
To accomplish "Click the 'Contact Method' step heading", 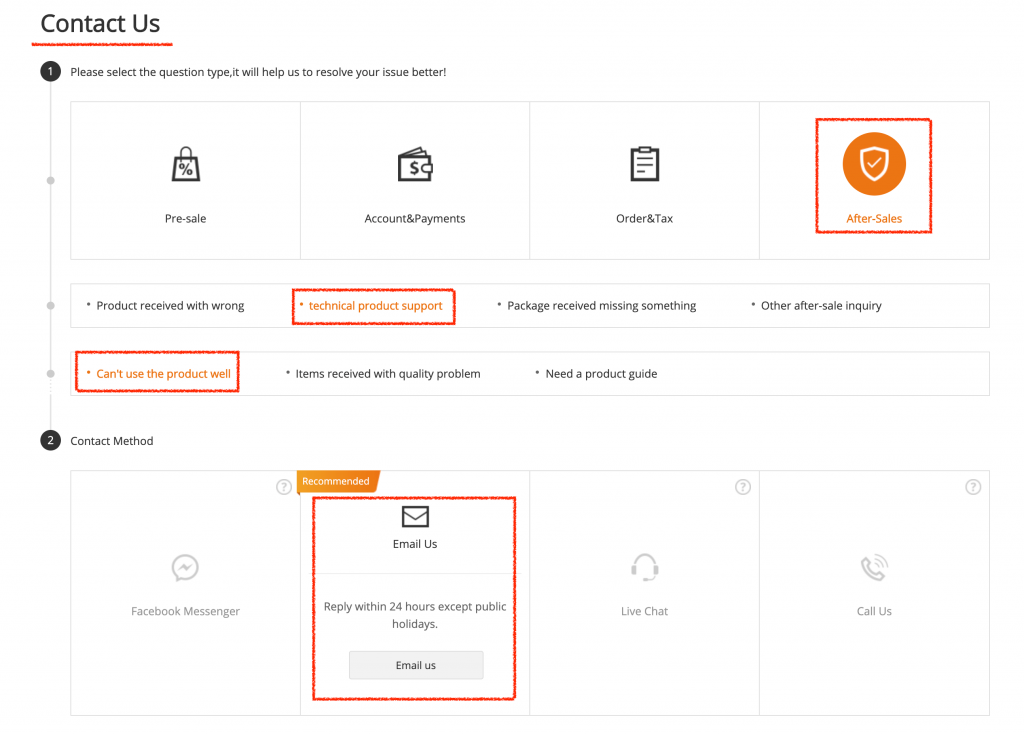I will pos(112,441).
